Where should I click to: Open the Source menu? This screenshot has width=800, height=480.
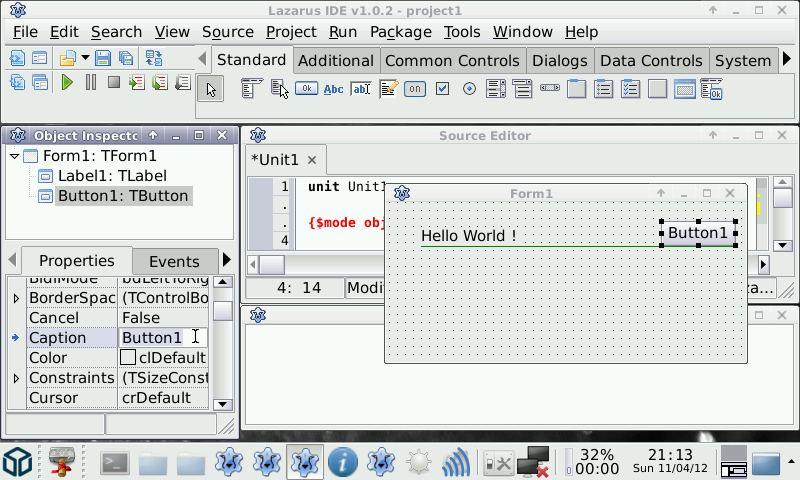point(228,32)
